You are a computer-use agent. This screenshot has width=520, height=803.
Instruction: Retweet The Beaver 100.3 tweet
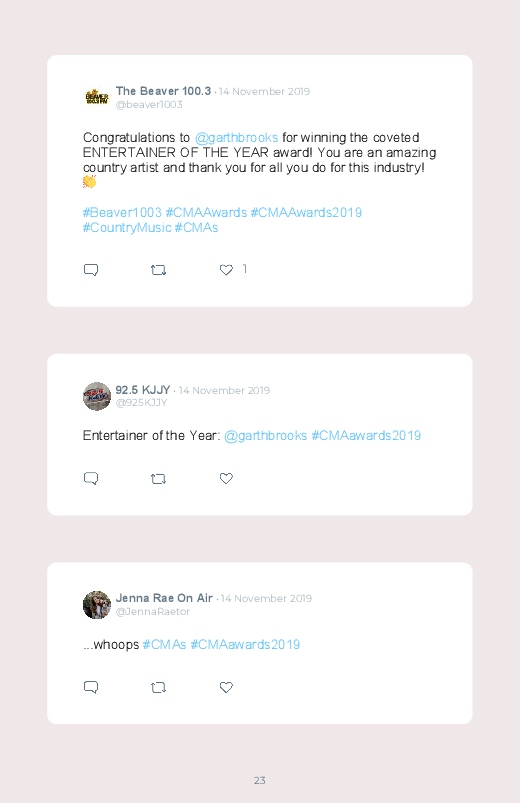pyautogui.click(x=158, y=270)
